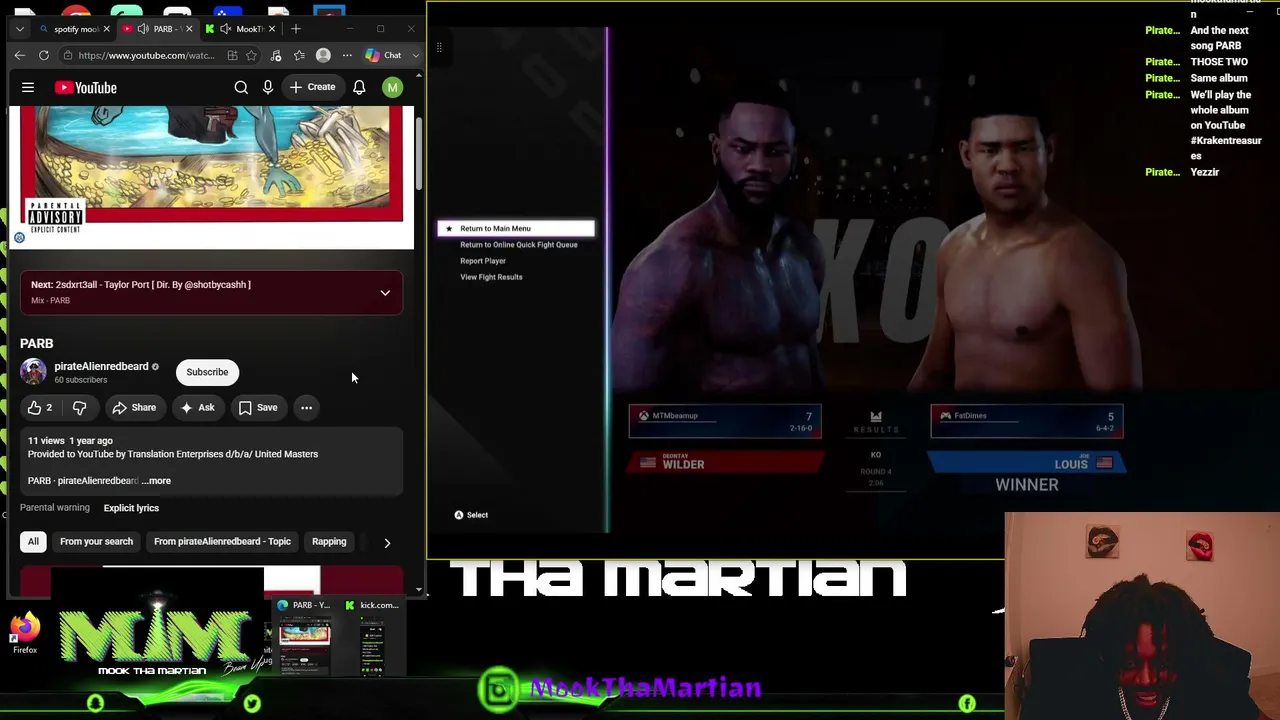Dislike the PARB video
1280x720 pixels.
pos(80,408)
